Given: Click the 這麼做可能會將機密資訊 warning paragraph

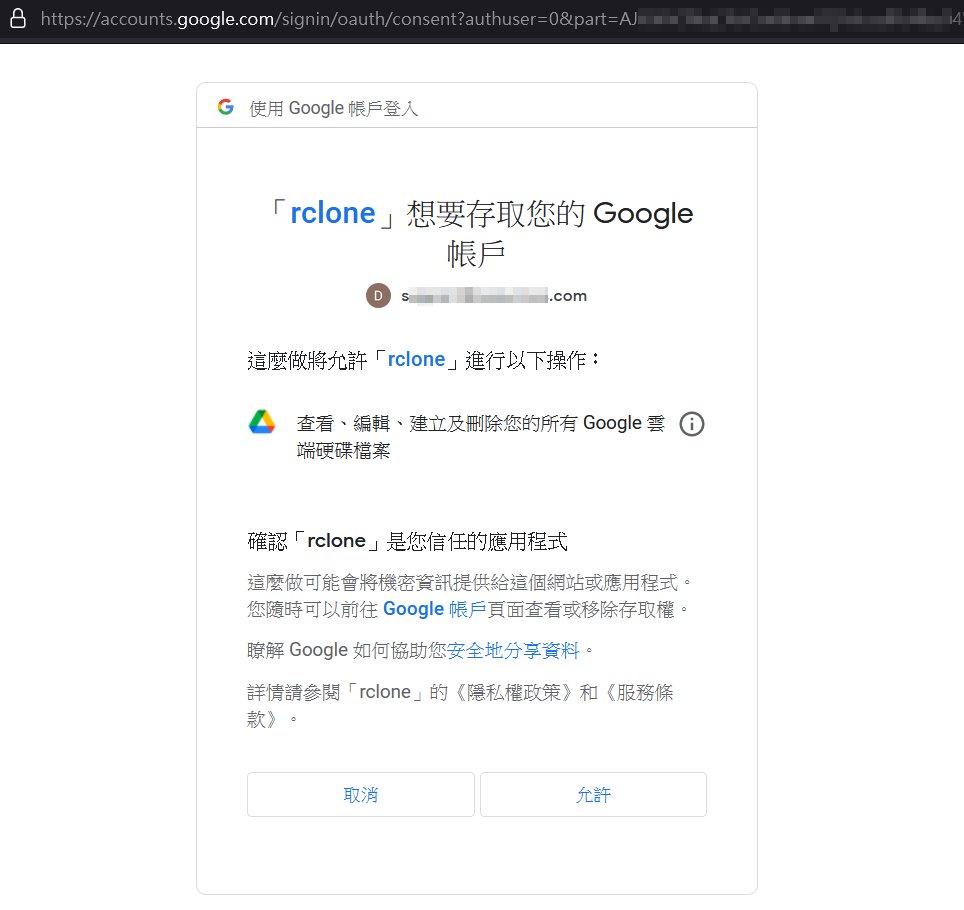Looking at the screenshot, I should pos(470,581).
